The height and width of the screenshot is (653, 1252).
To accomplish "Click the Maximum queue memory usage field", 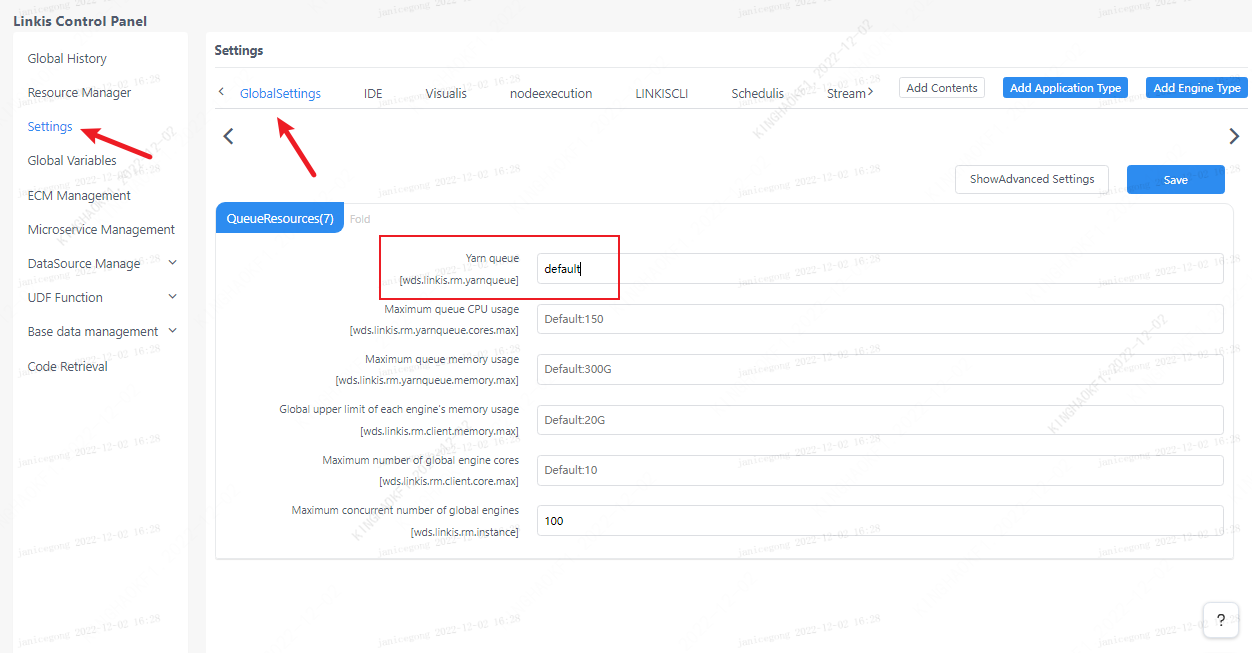I will pyautogui.click(x=879, y=369).
